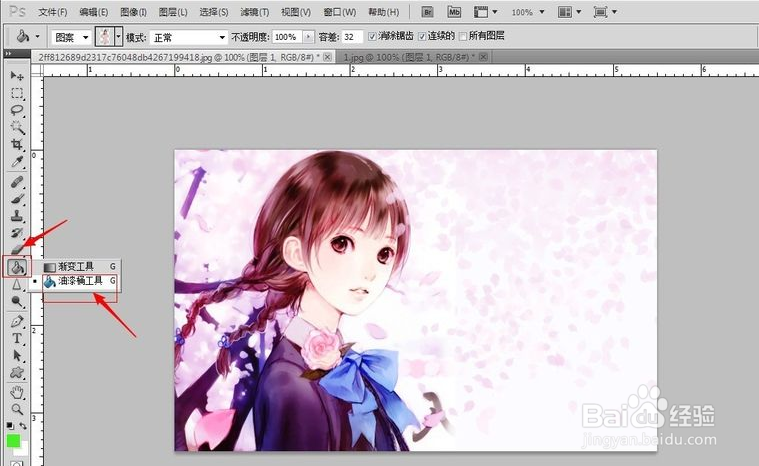Expand the toolbox with double-arrow
This screenshot has width=759, height=466.
8,53
